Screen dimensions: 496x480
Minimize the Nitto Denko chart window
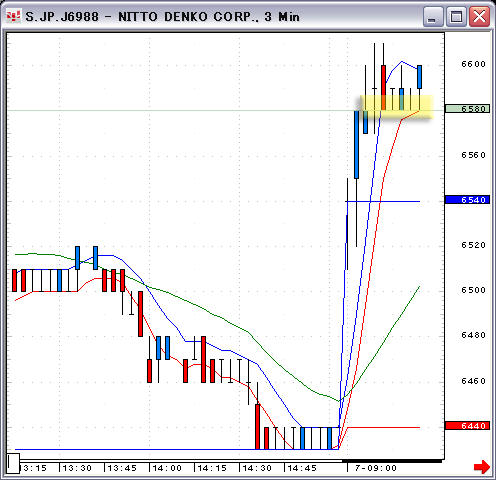pyautogui.click(x=433, y=16)
